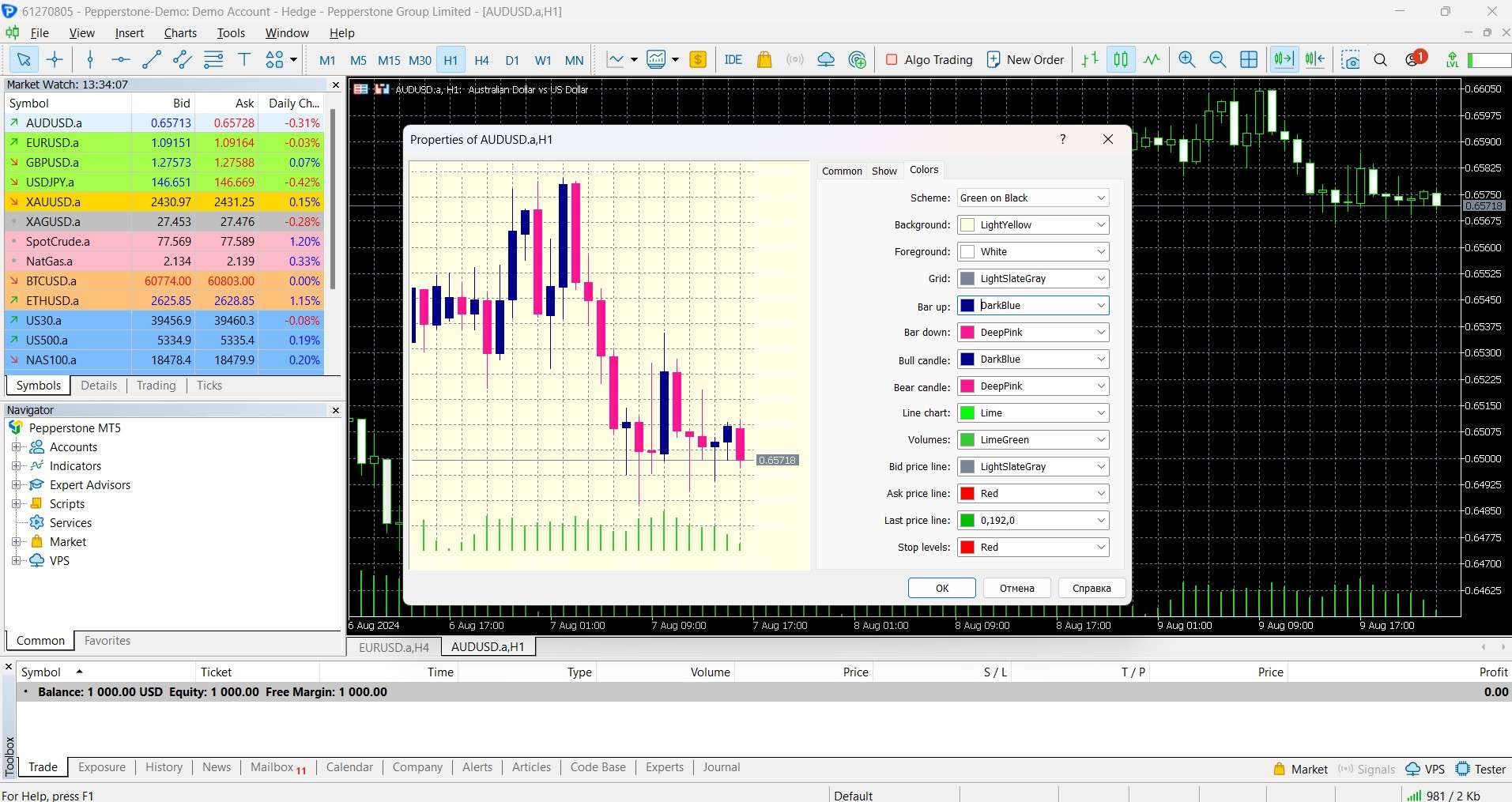Select the Fibonacci retracement tool

tap(213, 59)
